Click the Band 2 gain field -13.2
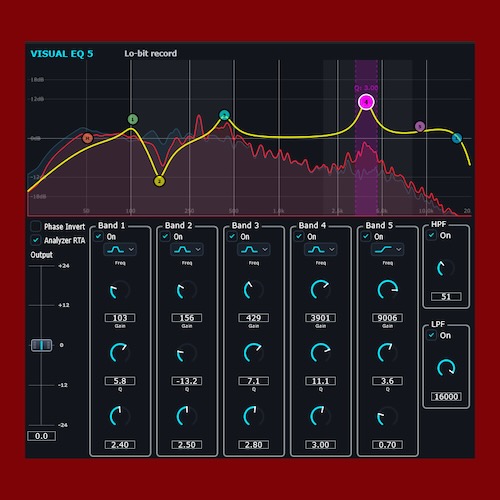 pos(187,381)
